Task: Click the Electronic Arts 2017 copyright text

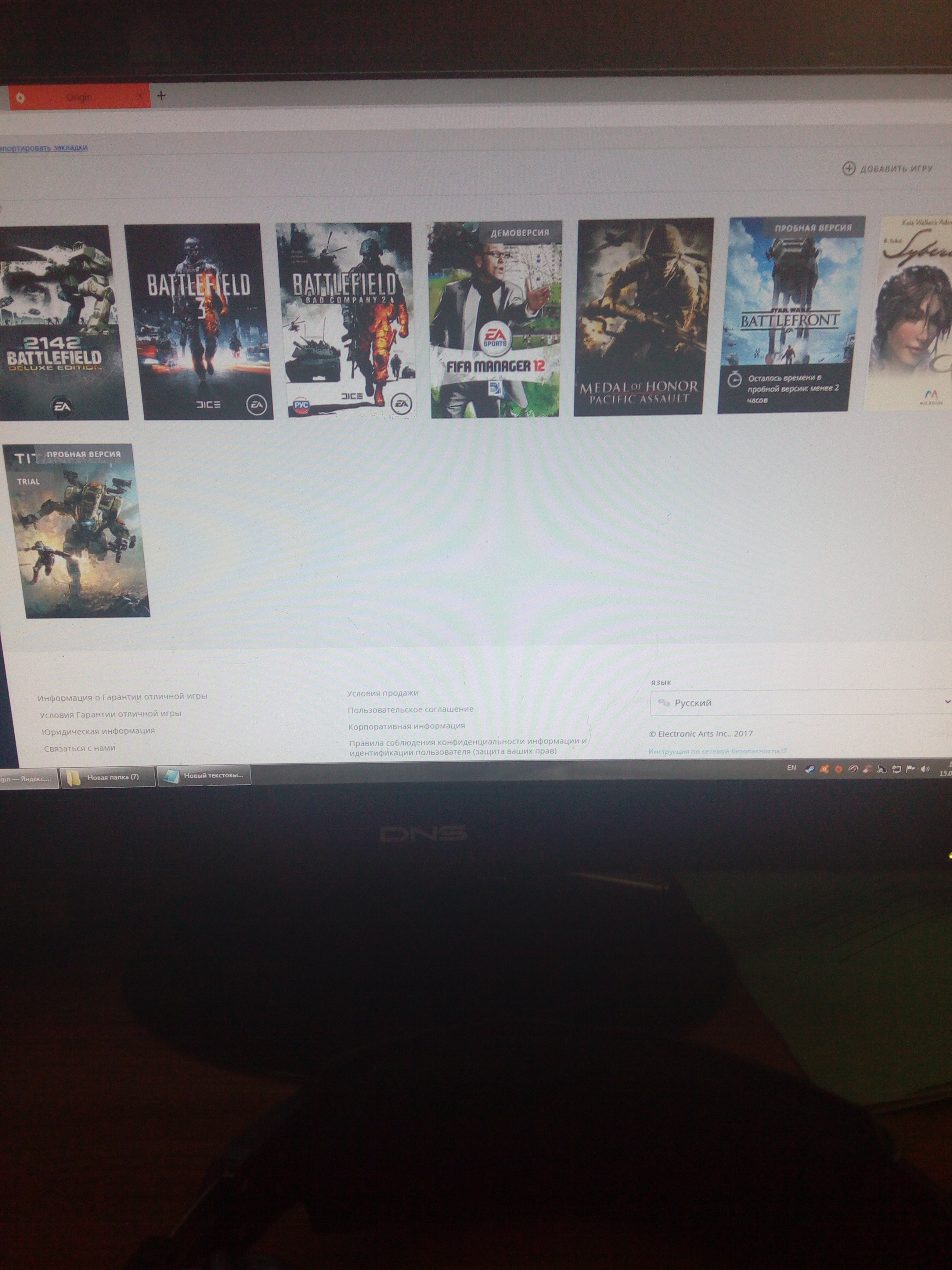Action: 701,734
